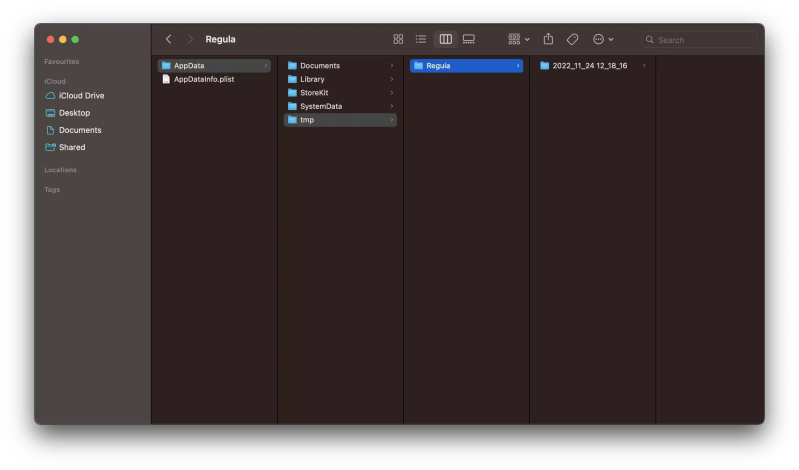Minimize the window with the yellow button
This screenshot has height=470, width=799.
[x=63, y=39]
